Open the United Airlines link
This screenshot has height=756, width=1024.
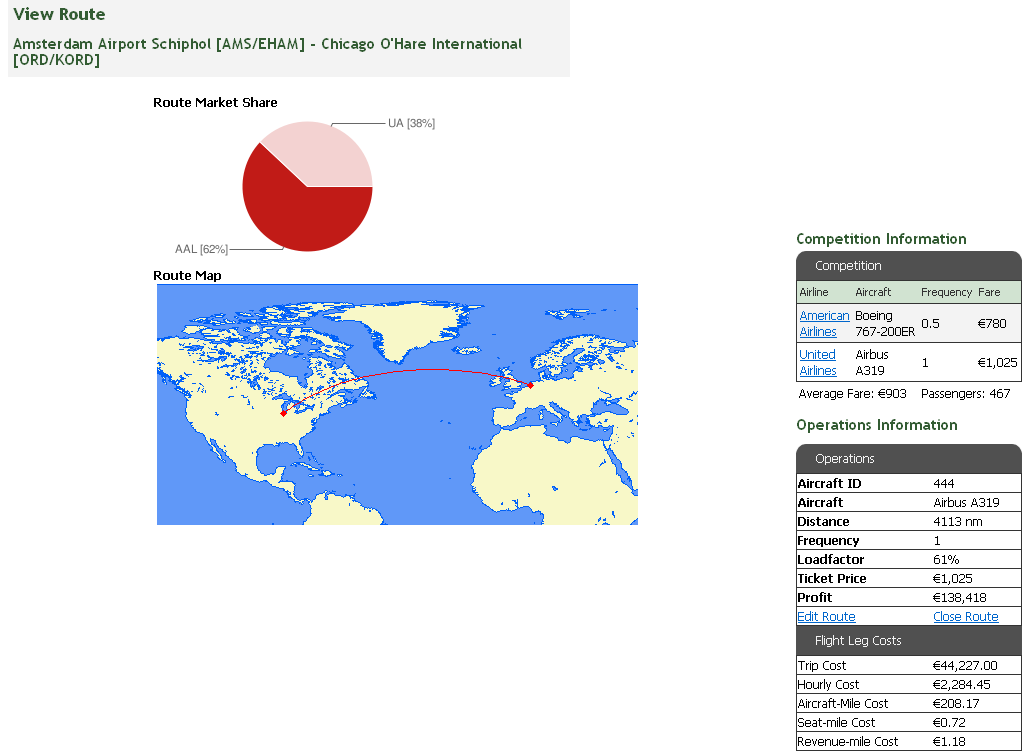817,362
